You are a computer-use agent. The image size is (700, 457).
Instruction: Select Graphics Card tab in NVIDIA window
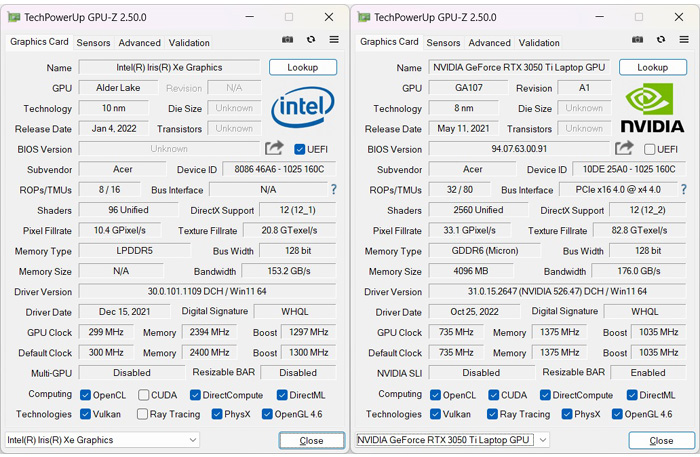point(389,42)
